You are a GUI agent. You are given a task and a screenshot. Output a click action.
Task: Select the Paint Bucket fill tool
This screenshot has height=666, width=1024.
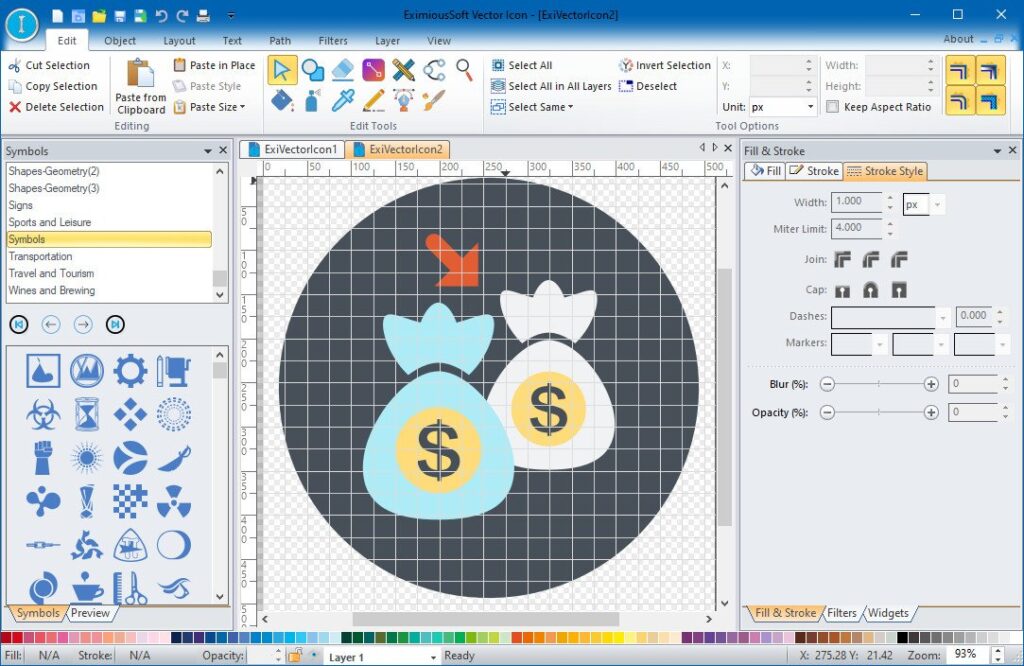click(x=282, y=100)
